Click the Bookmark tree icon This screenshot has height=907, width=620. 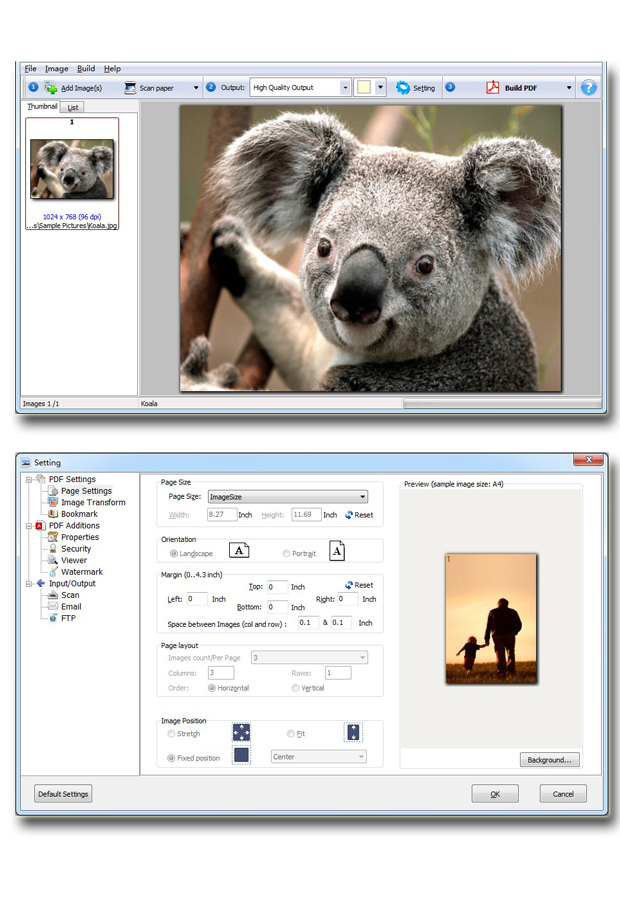[x=53, y=514]
